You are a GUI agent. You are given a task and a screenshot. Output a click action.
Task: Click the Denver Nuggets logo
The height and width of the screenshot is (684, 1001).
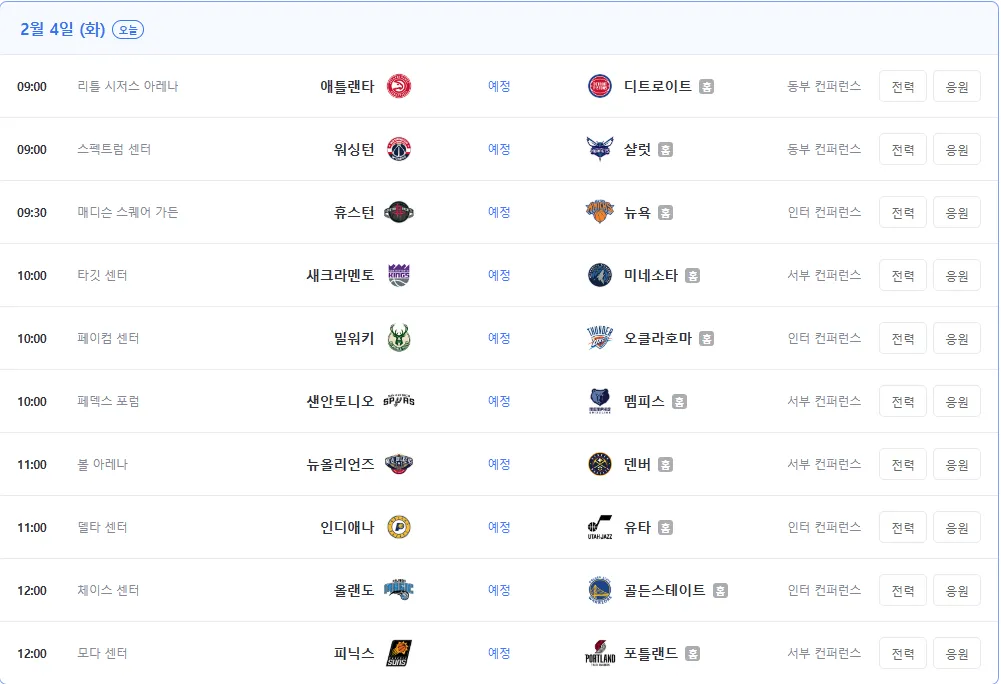tap(600, 464)
